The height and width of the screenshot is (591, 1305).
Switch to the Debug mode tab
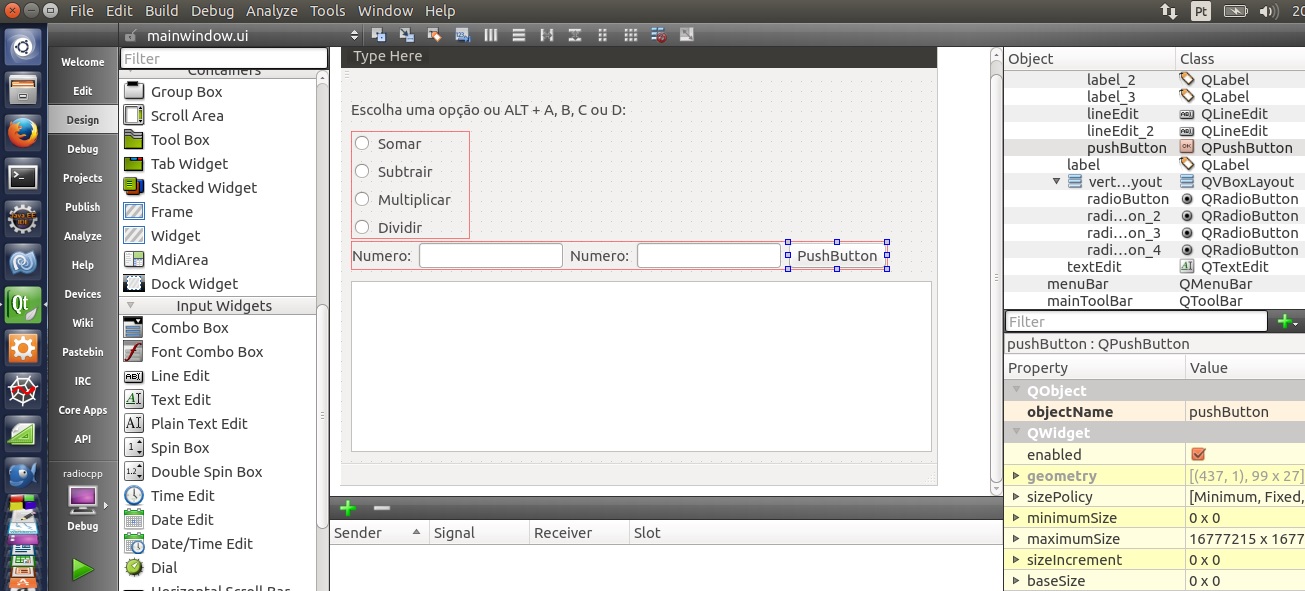click(82, 149)
